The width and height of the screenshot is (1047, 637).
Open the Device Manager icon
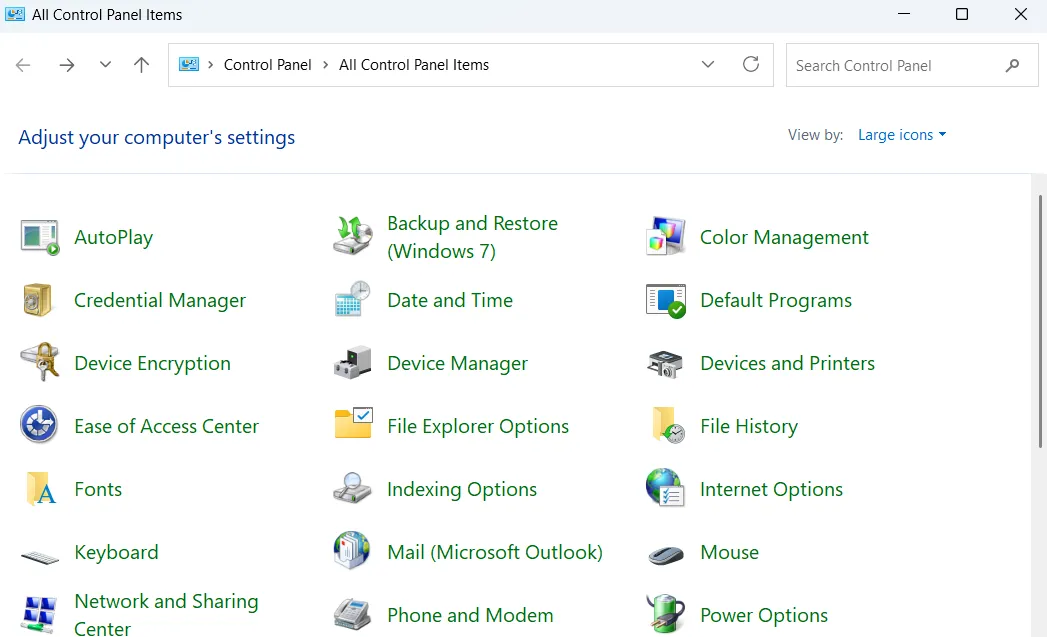click(352, 363)
